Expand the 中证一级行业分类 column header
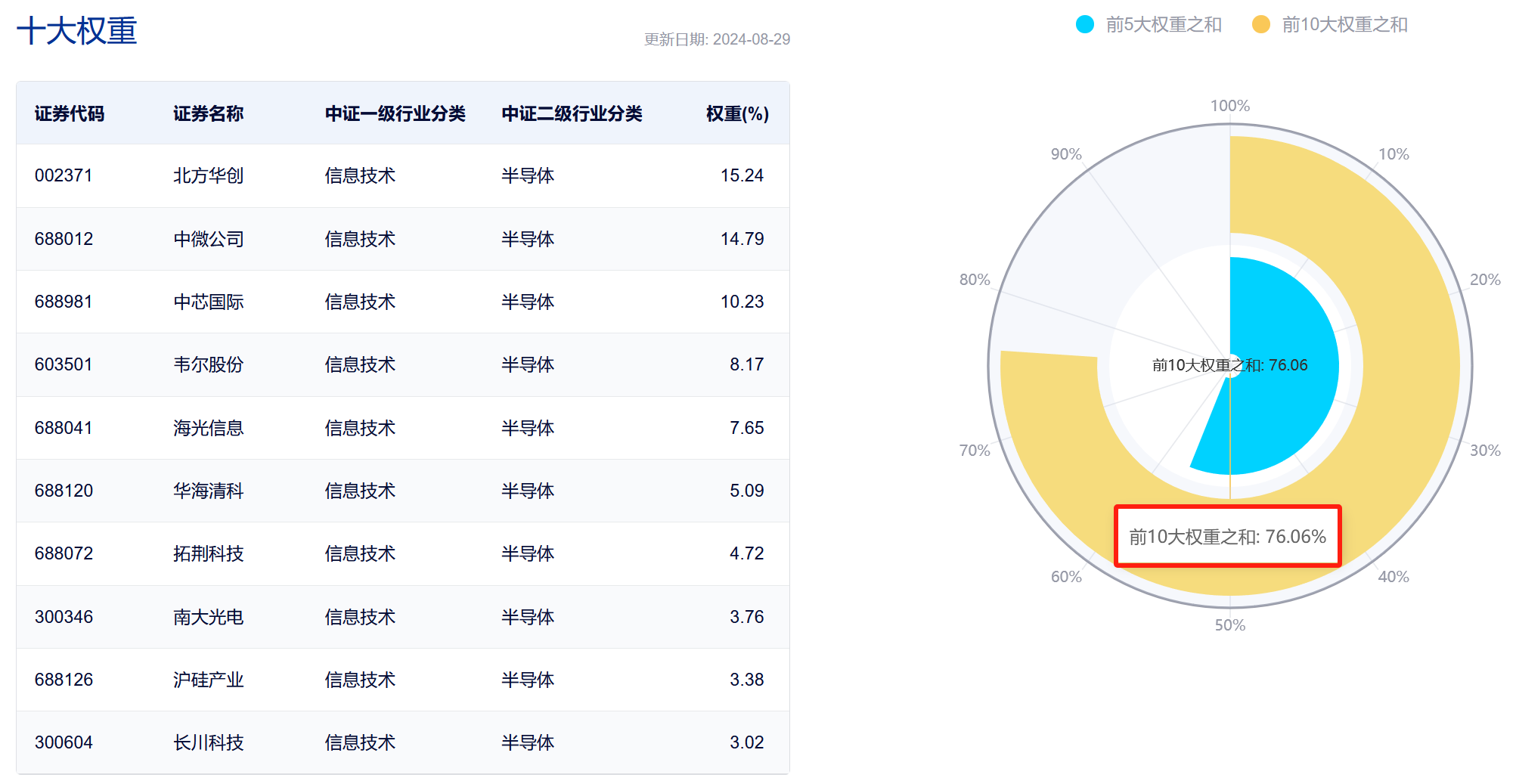 point(395,113)
